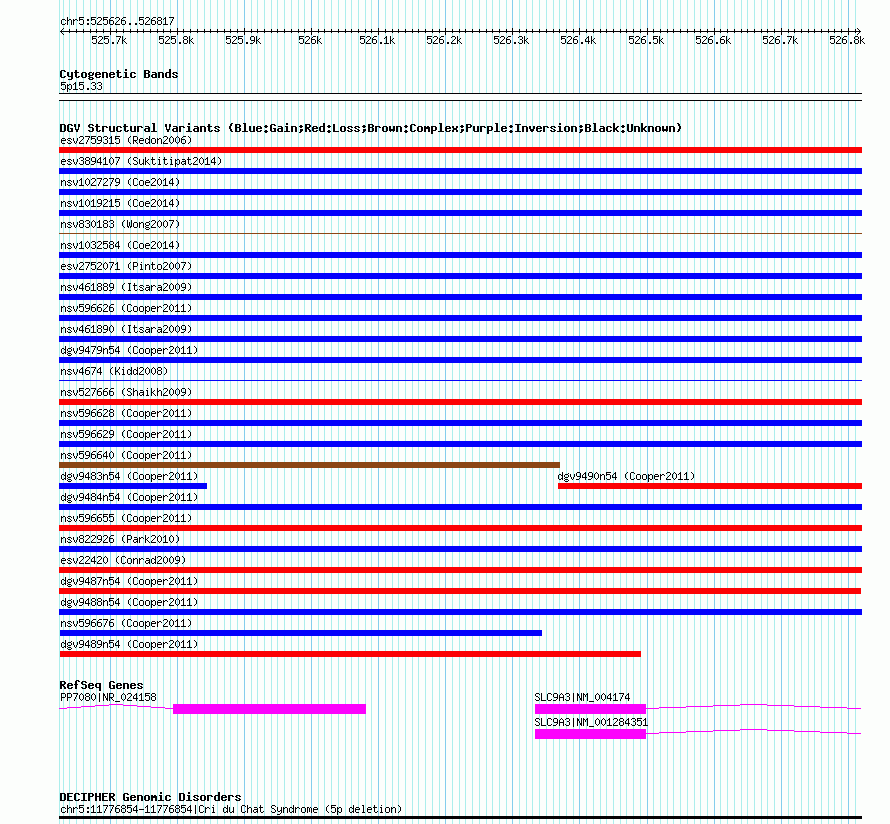890x824 pixels.
Task: Select the 526.5k ruler tick label
Action: (646, 40)
